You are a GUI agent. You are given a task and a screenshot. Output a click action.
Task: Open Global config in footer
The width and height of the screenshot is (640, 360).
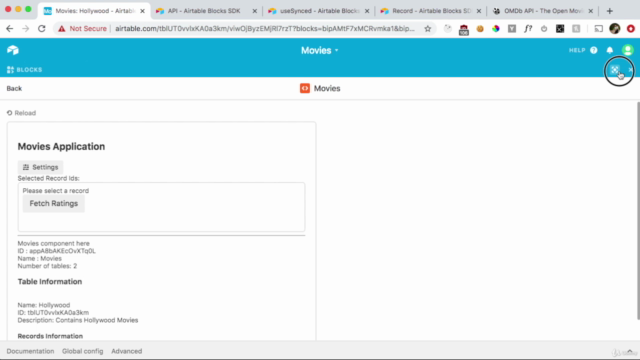pos(82,351)
